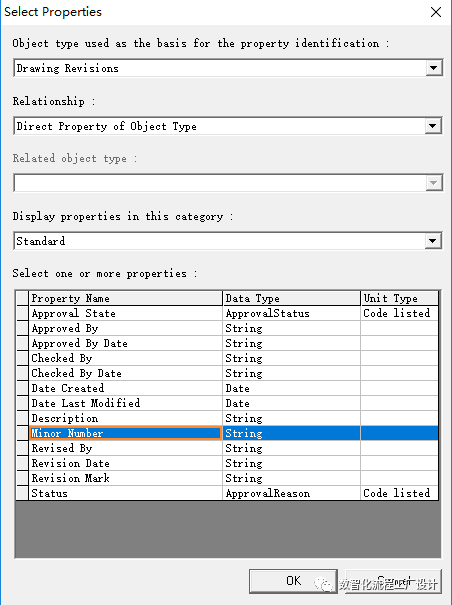Select the Description property name
Image resolution: width=452 pixels, height=605 pixels.
tap(126, 418)
